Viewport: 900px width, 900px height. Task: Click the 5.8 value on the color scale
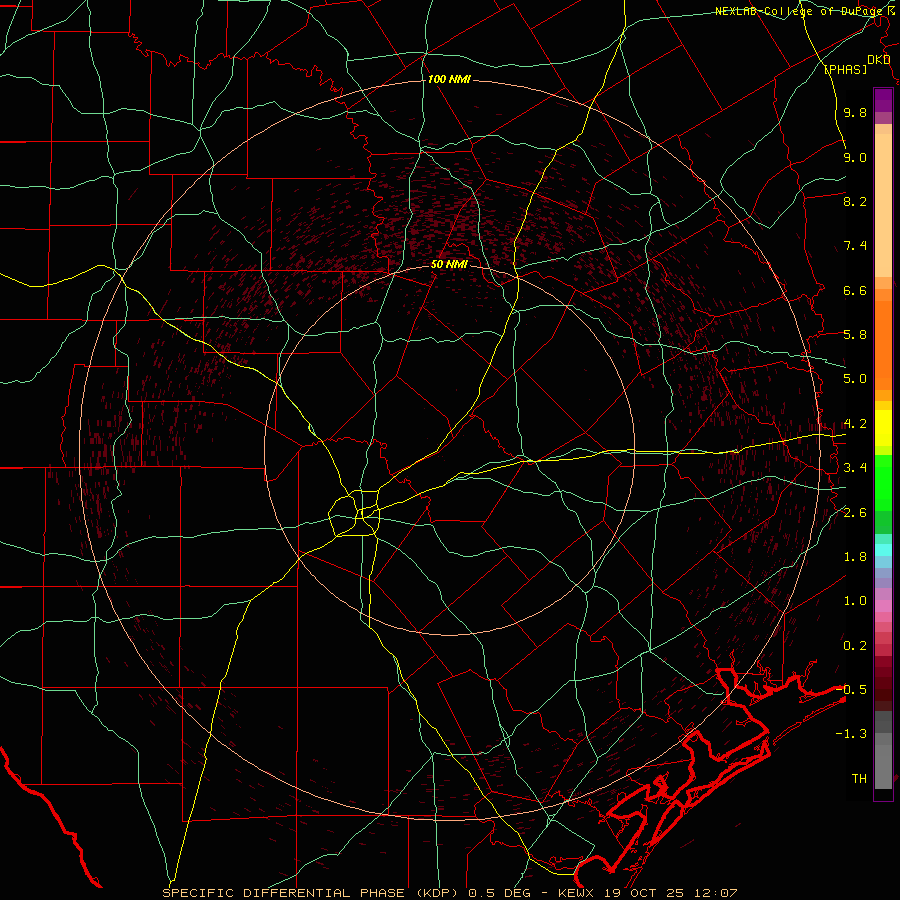[x=855, y=335]
